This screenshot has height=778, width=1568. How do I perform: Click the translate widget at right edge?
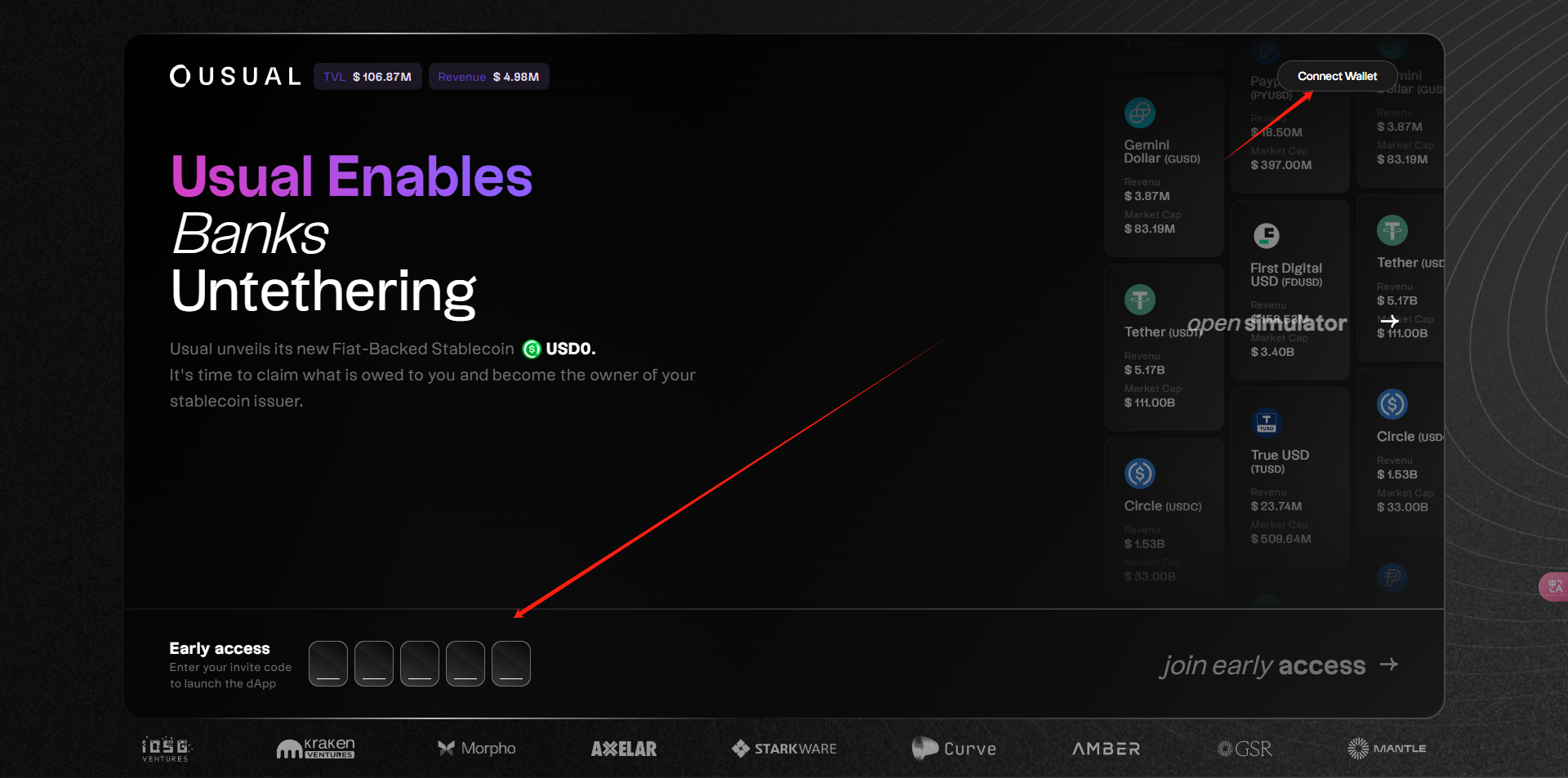tap(1554, 587)
